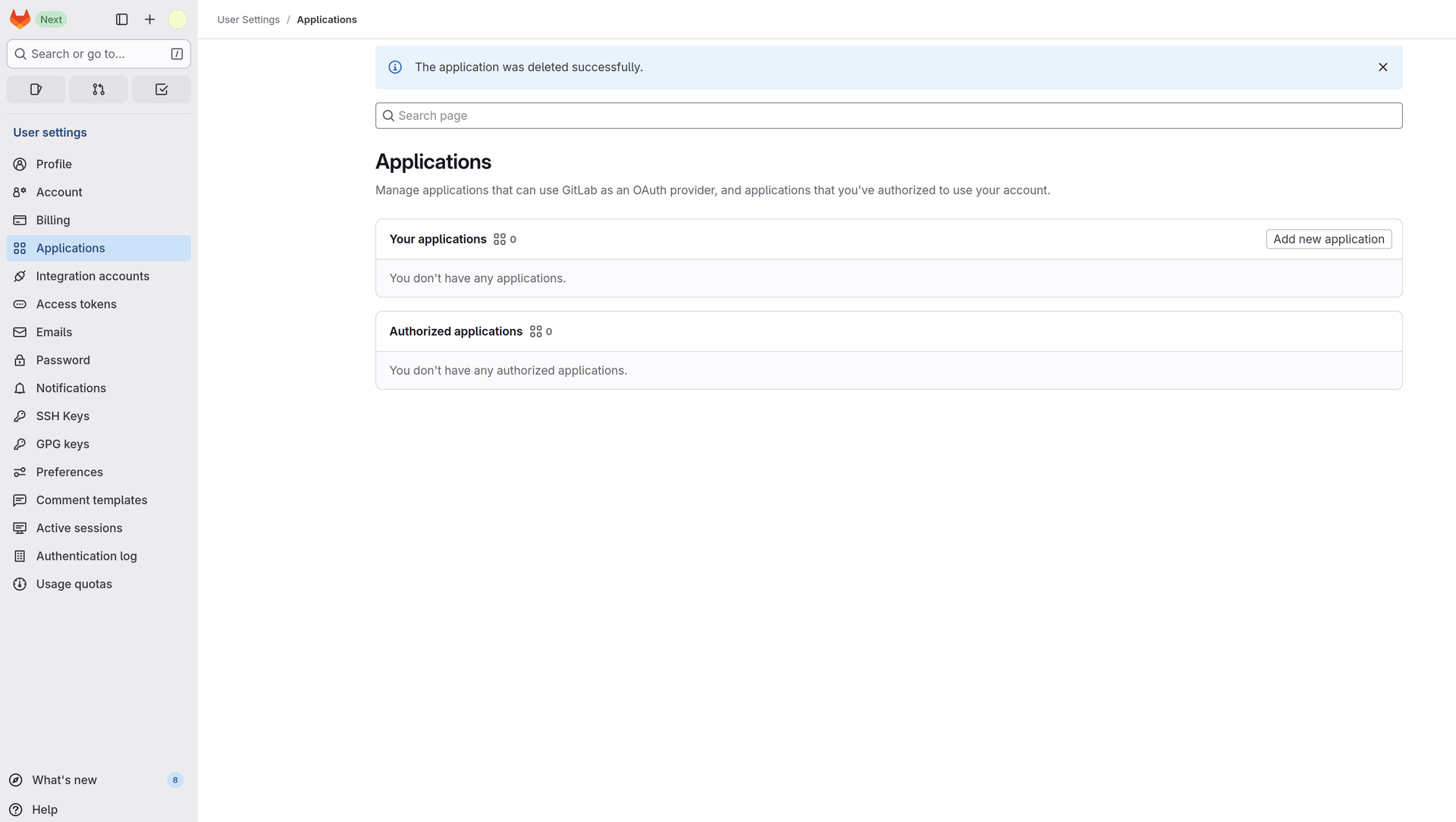1456x822 pixels.
Task: Select the Next environment badge
Action: point(51,19)
